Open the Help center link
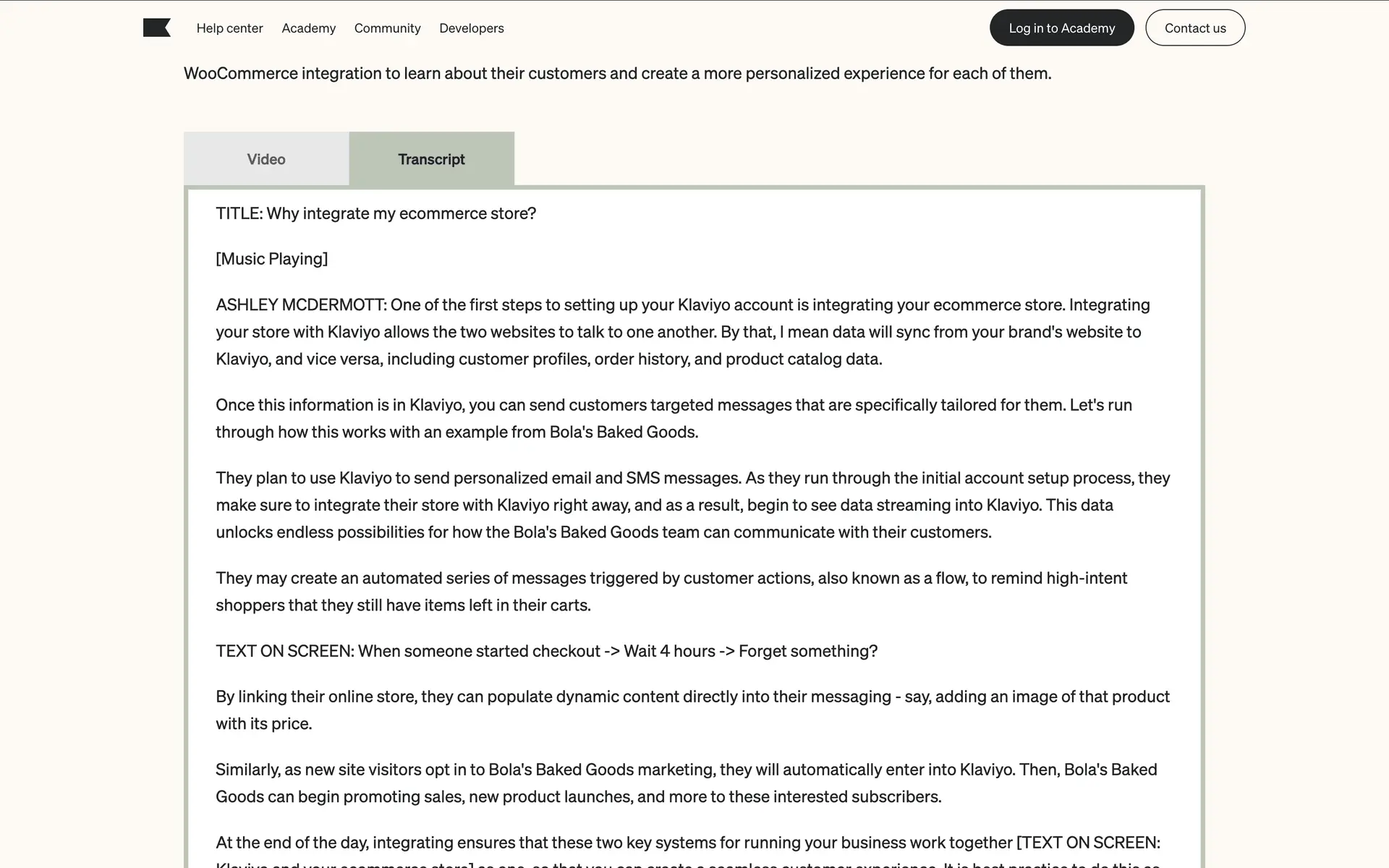 coord(229,28)
